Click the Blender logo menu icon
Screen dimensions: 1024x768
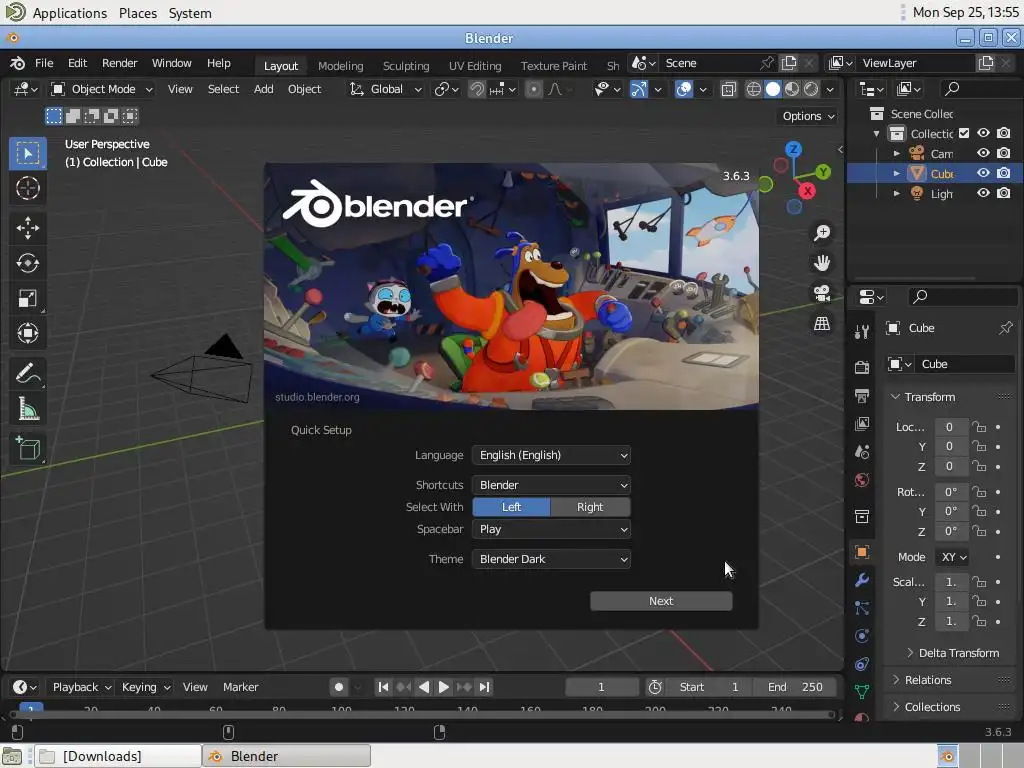point(18,63)
